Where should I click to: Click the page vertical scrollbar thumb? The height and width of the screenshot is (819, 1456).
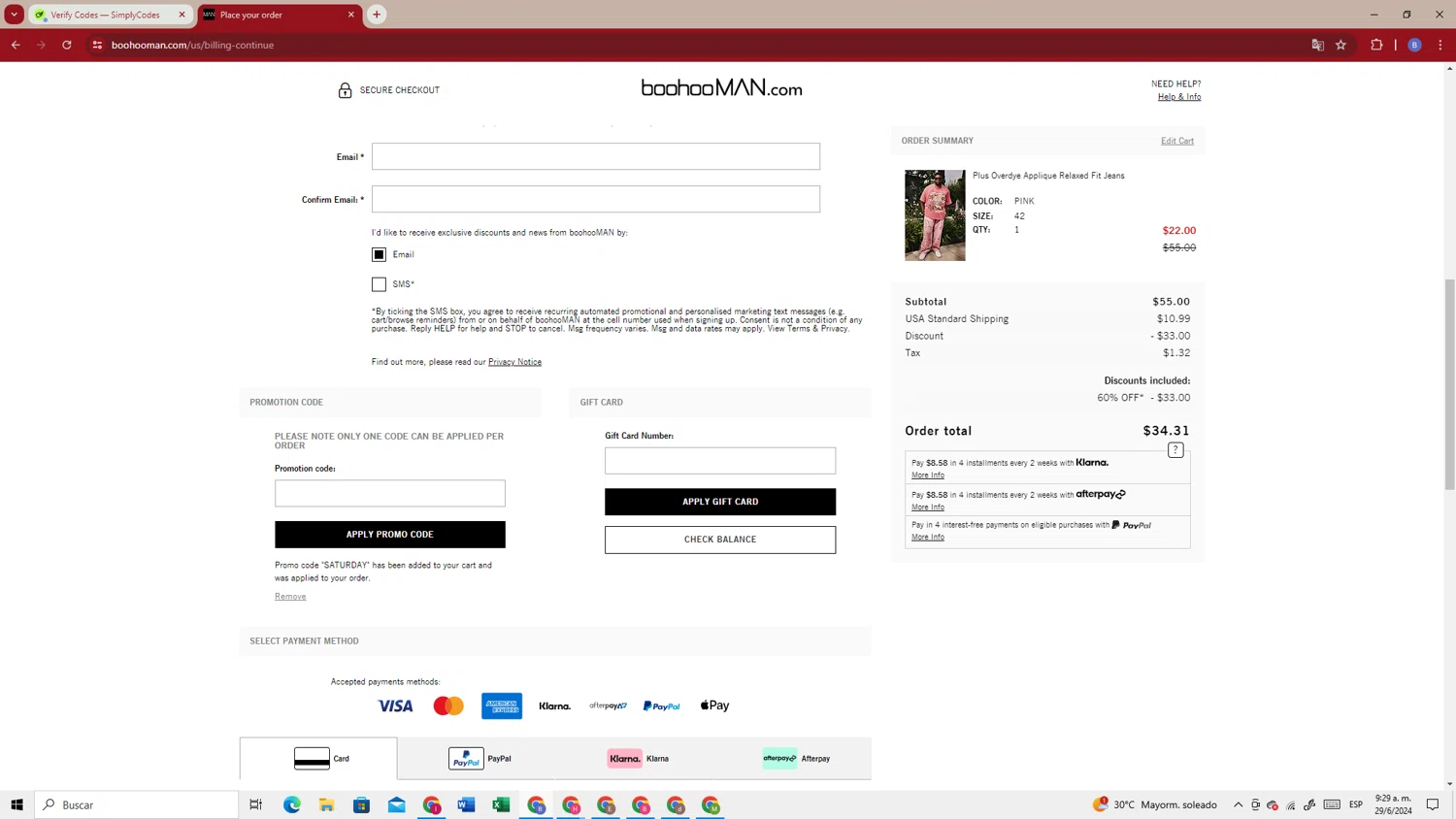pyautogui.click(x=1450, y=385)
